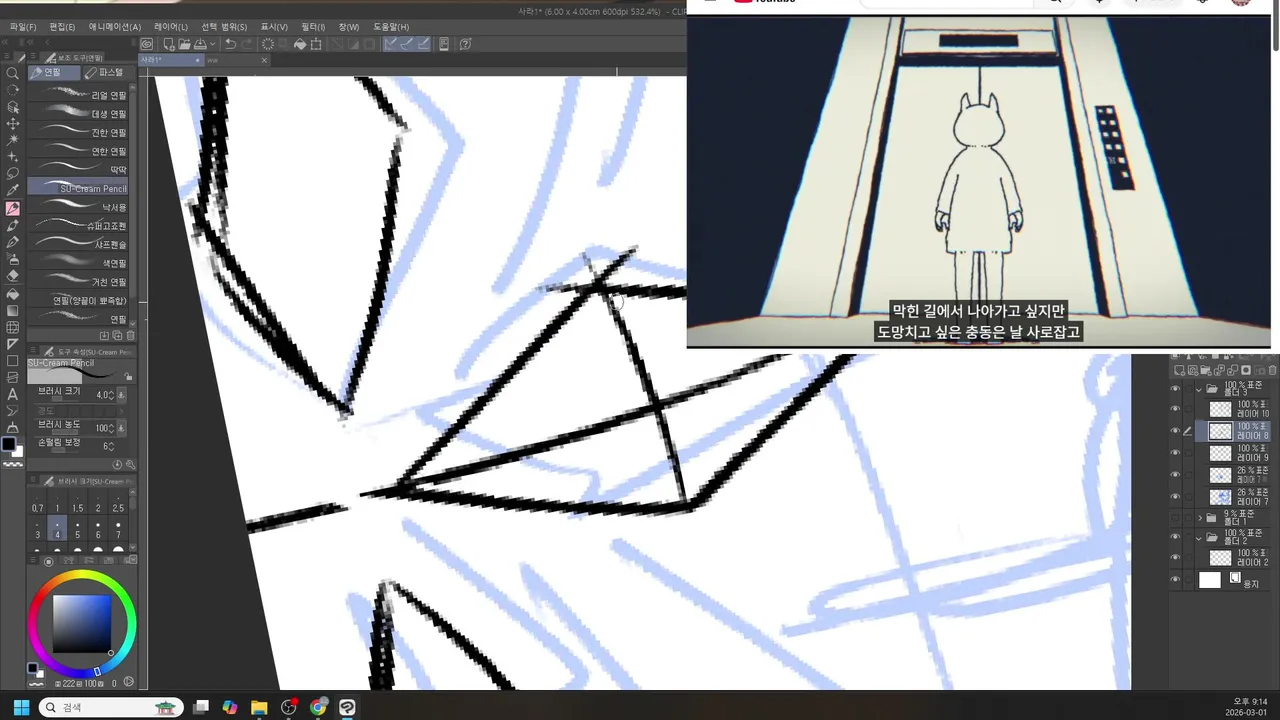Screen dimensions: 1280x720
Task: Open the Save dropdown arrow in the command bar
Action: [x=213, y=44]
